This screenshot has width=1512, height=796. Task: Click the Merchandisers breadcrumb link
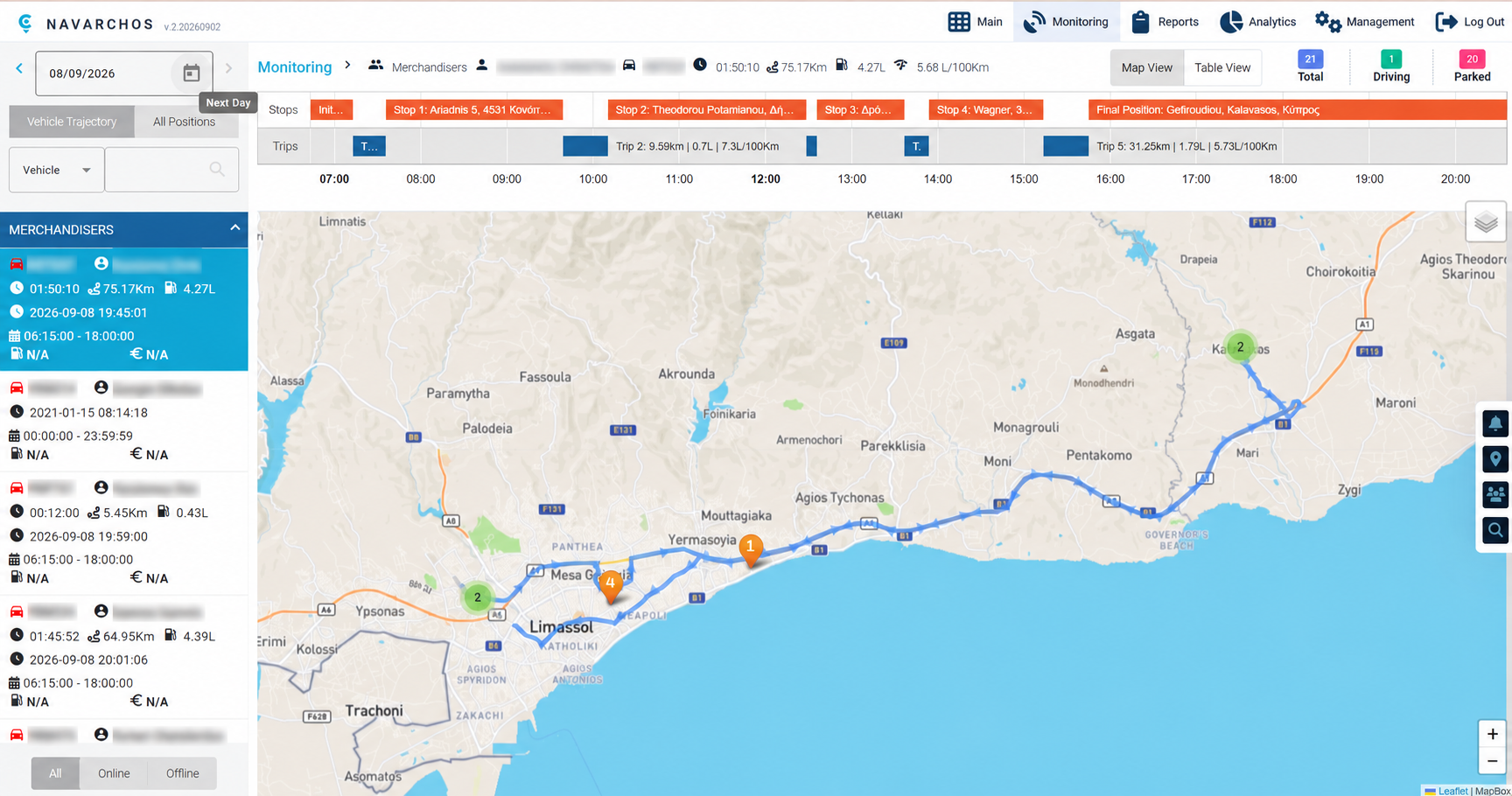[x=429, y=67]
